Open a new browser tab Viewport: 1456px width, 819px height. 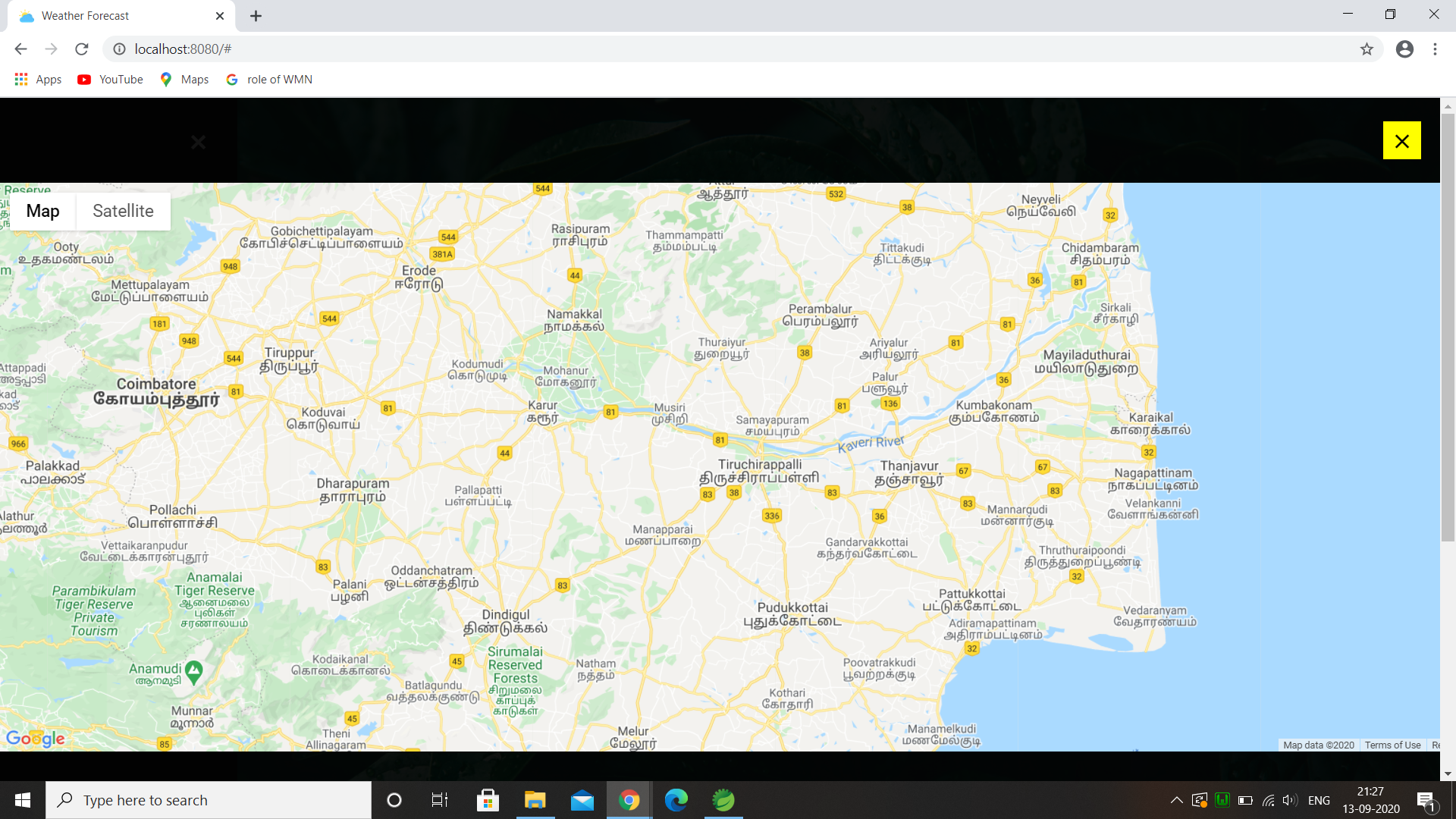(x=256, y=15)
